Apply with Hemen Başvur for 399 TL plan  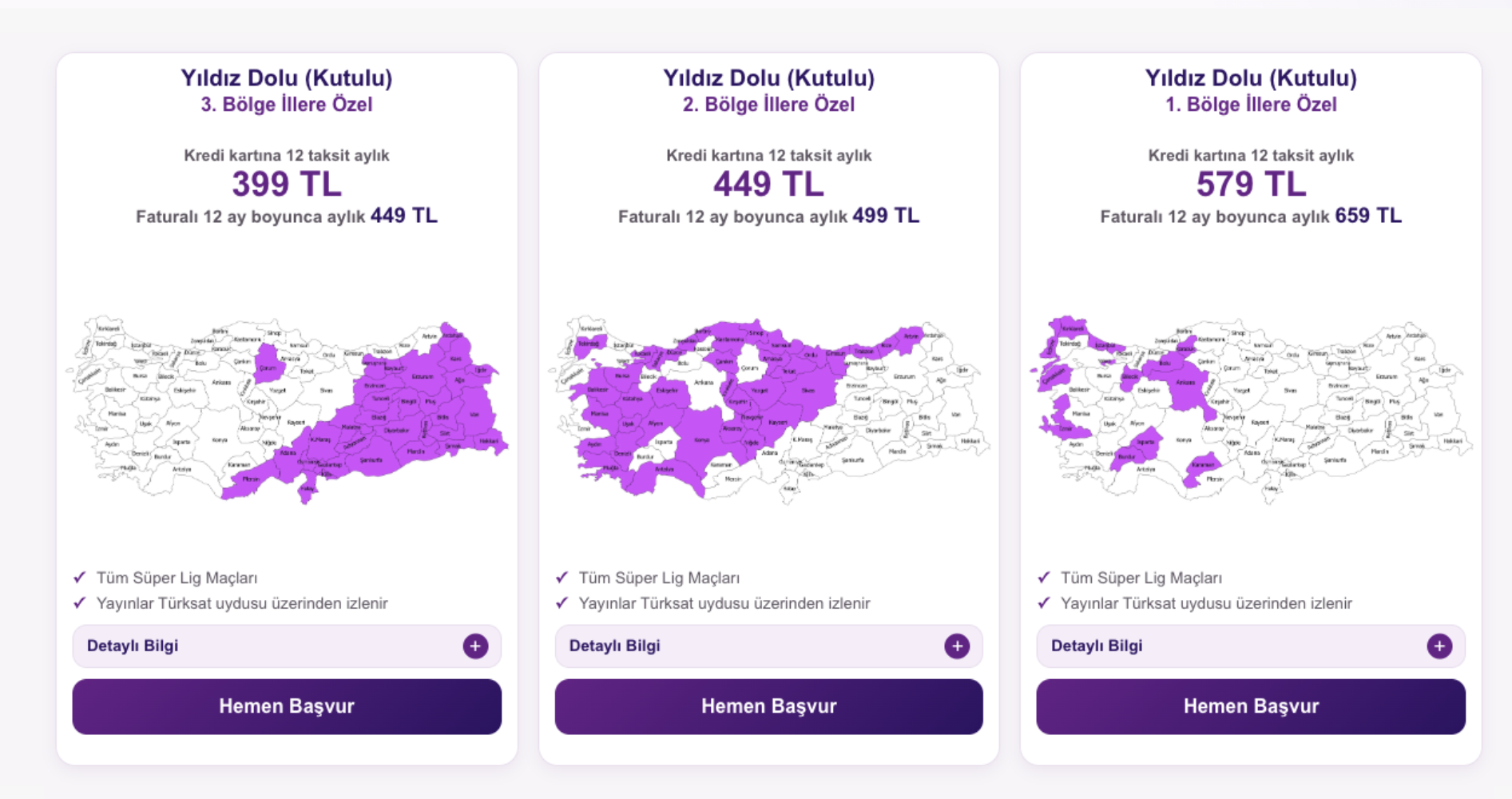point(287,706)
